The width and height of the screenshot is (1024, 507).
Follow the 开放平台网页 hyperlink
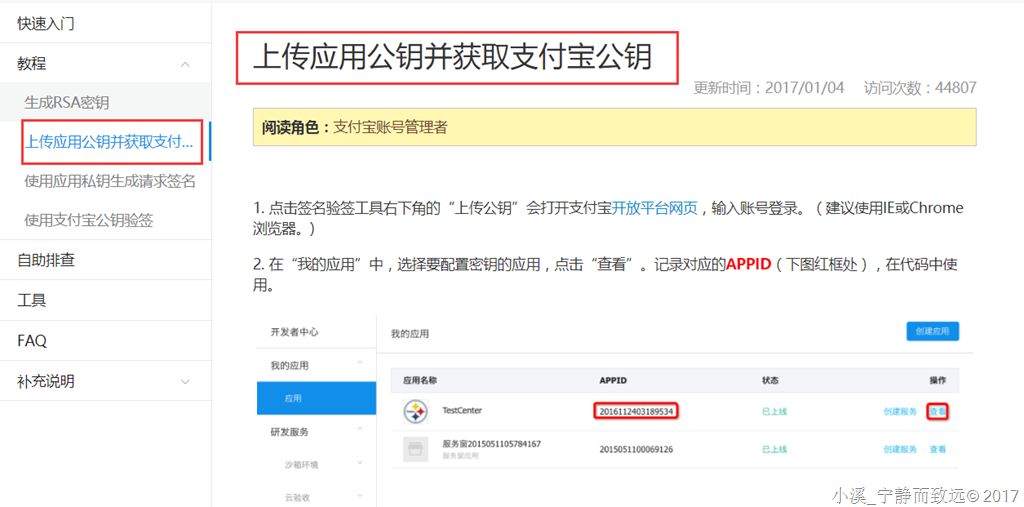(654, 208)
